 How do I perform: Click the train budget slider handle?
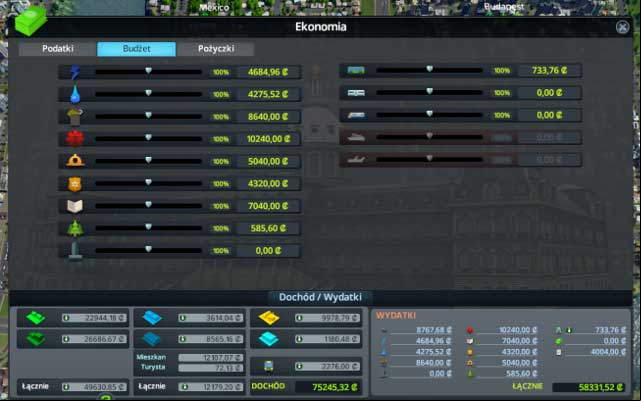429,114
